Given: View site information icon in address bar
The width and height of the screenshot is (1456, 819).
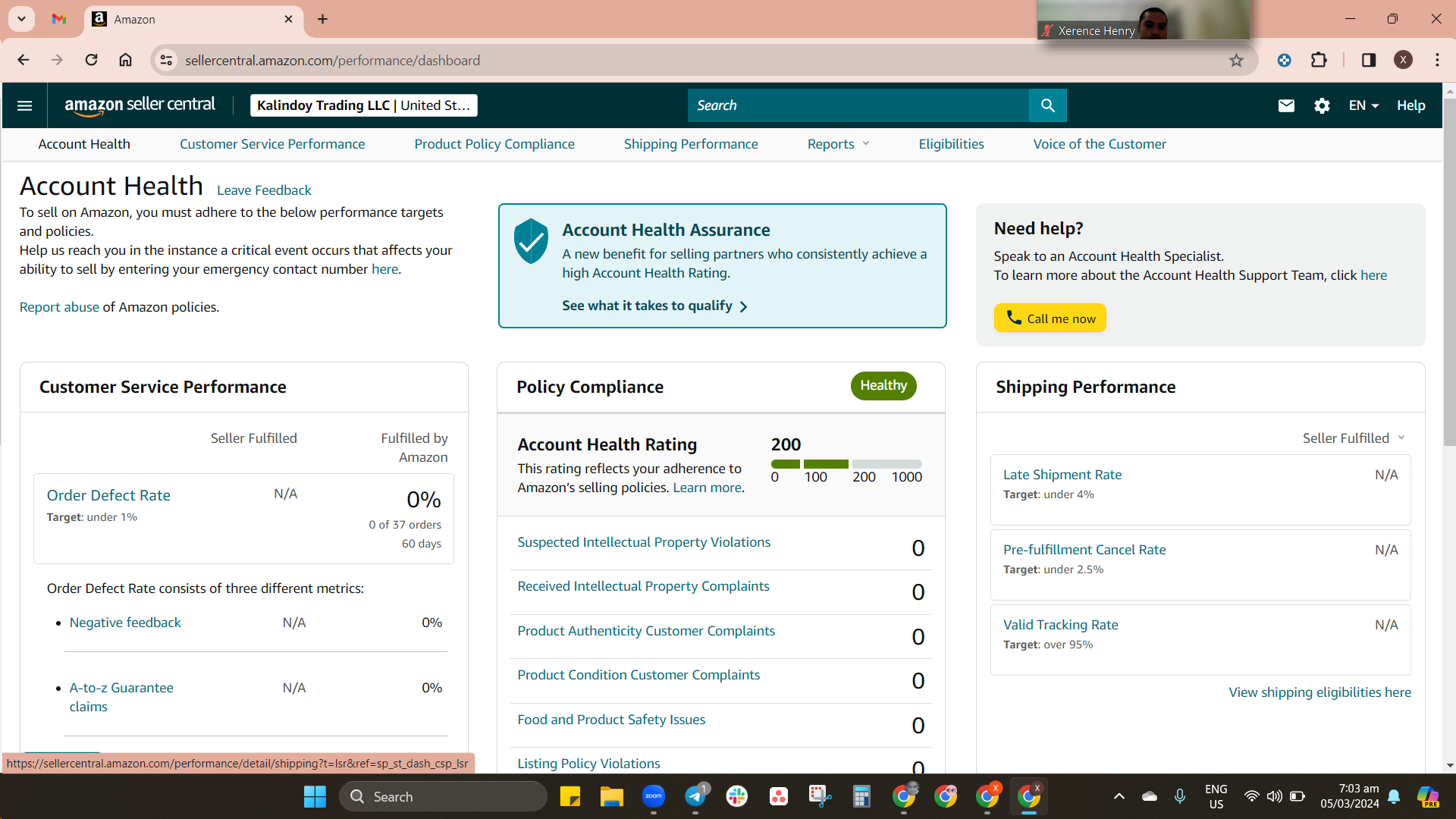Looking at the screenshot, I should [x=166, y=60].
